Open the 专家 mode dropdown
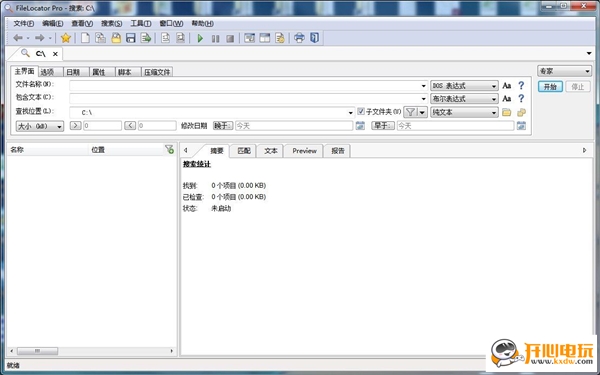Viewport: 600px width, 375px height. click(564, 72)
